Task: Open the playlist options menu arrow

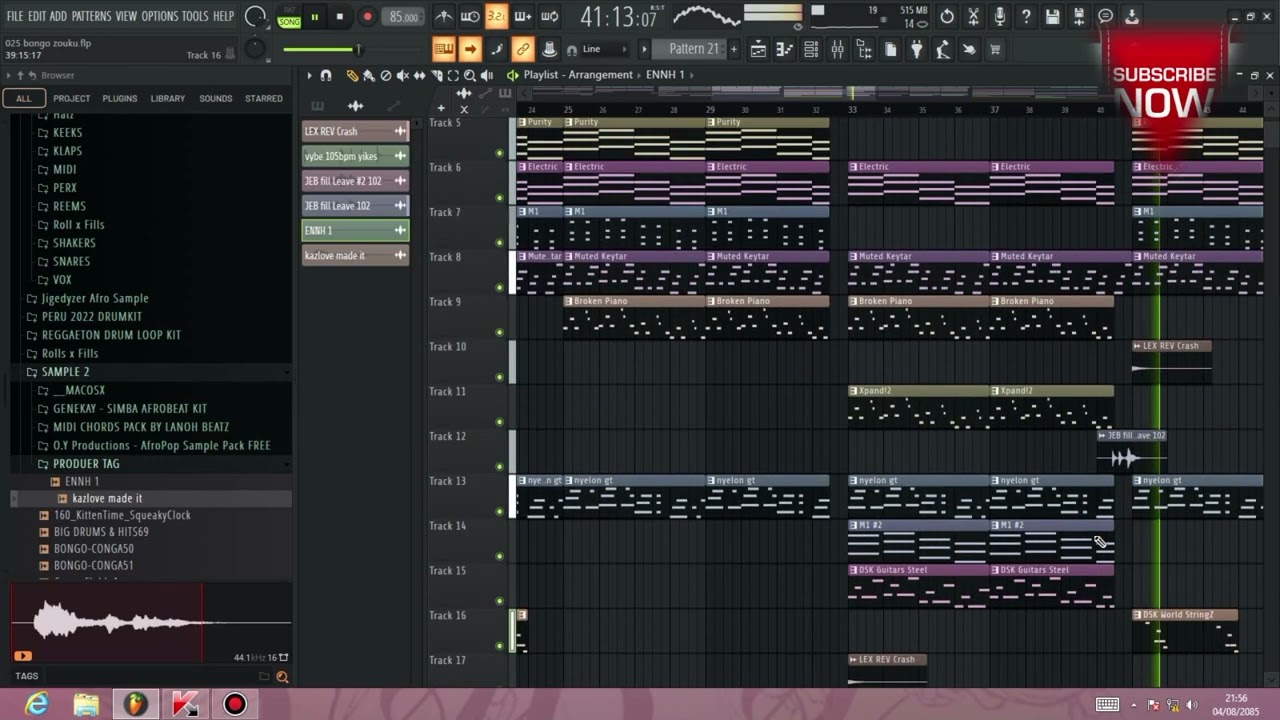Action: tap(309, 75)
